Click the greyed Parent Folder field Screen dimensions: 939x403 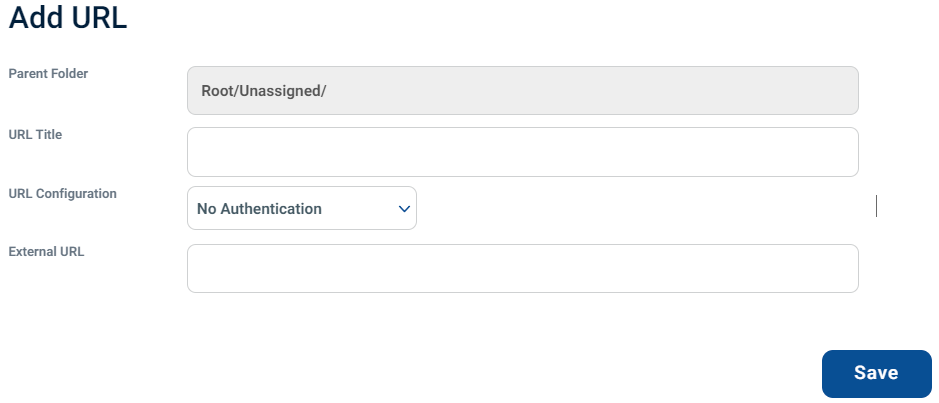523,90
